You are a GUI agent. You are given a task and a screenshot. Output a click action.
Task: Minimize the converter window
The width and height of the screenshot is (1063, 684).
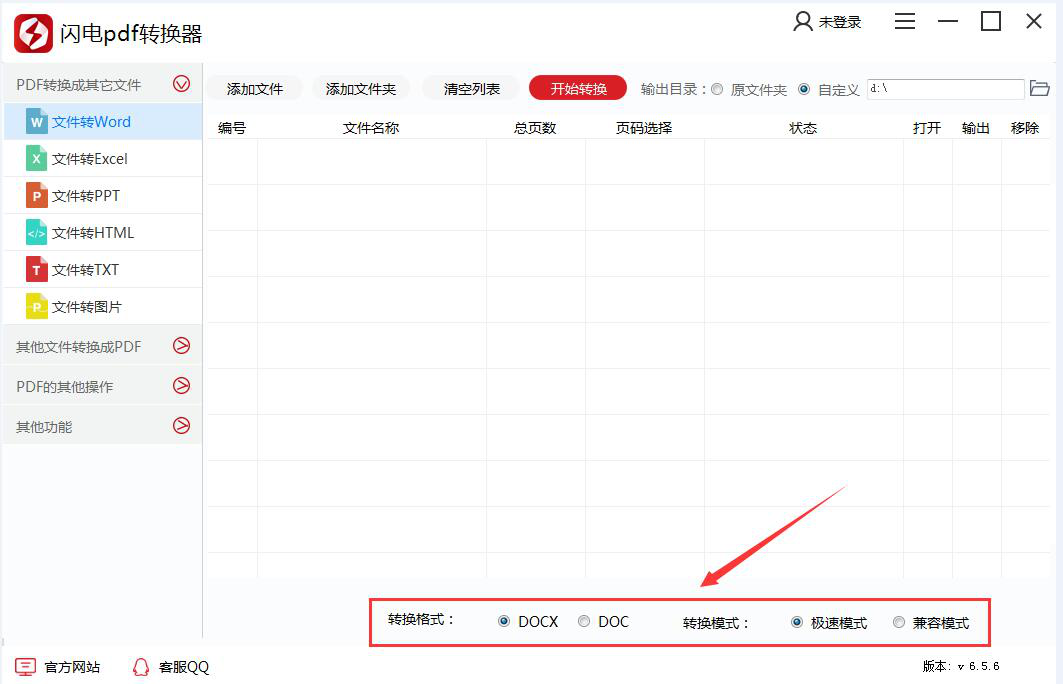coord(948,22)
